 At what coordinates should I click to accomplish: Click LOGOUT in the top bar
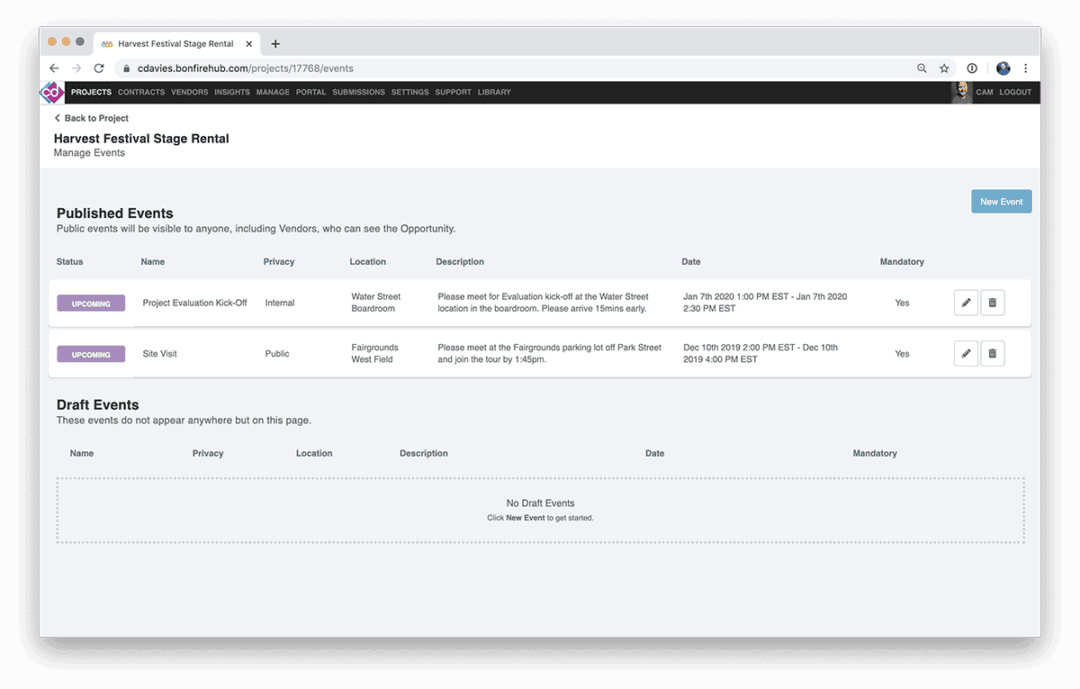(1015, 91)
